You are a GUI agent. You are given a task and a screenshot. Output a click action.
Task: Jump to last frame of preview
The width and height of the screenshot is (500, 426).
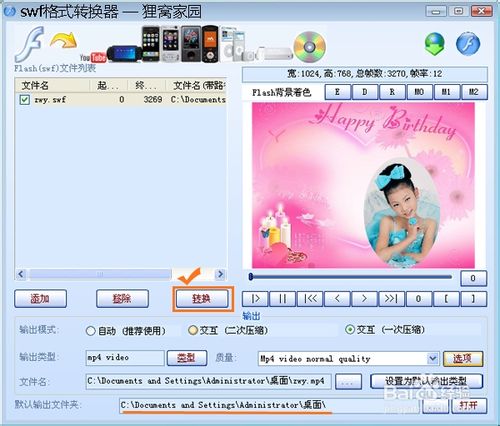pos(392,299)
